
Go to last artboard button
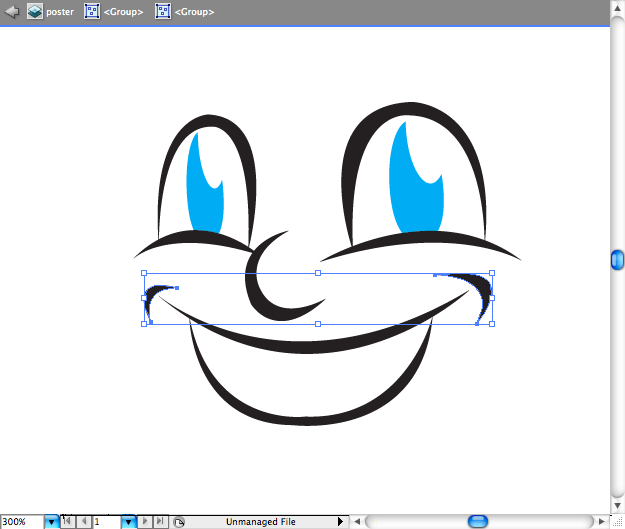160,521
